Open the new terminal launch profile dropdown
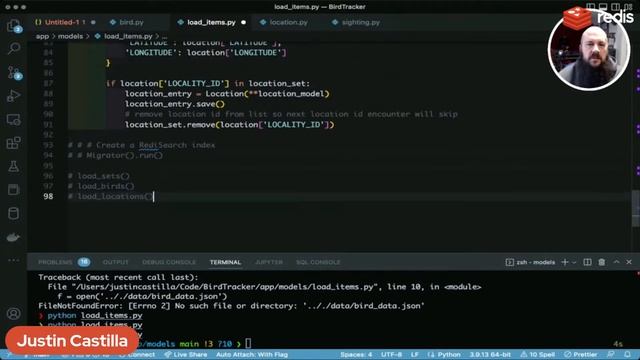 point(574,262)
